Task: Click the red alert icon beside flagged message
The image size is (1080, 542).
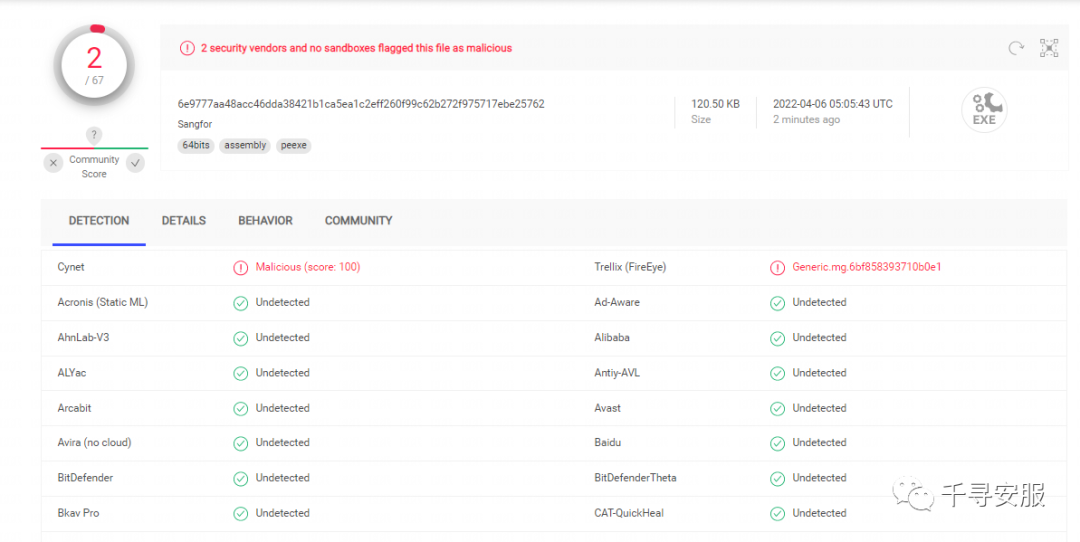Action: coord(187,48)
